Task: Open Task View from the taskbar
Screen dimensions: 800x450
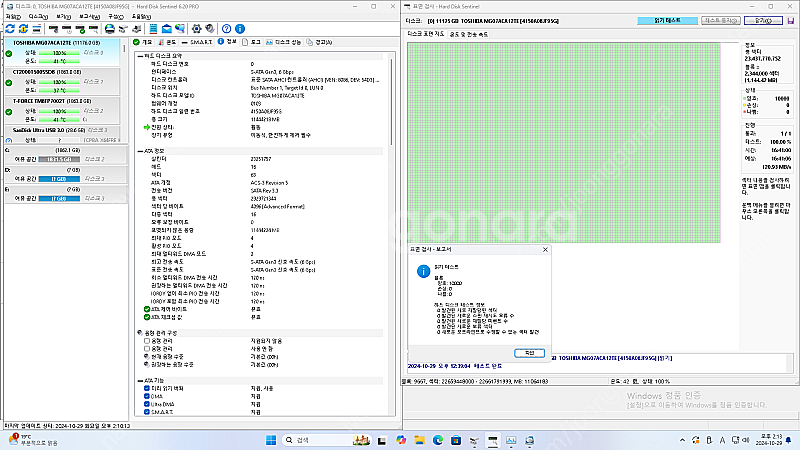Action: click(x=382, y=440)
